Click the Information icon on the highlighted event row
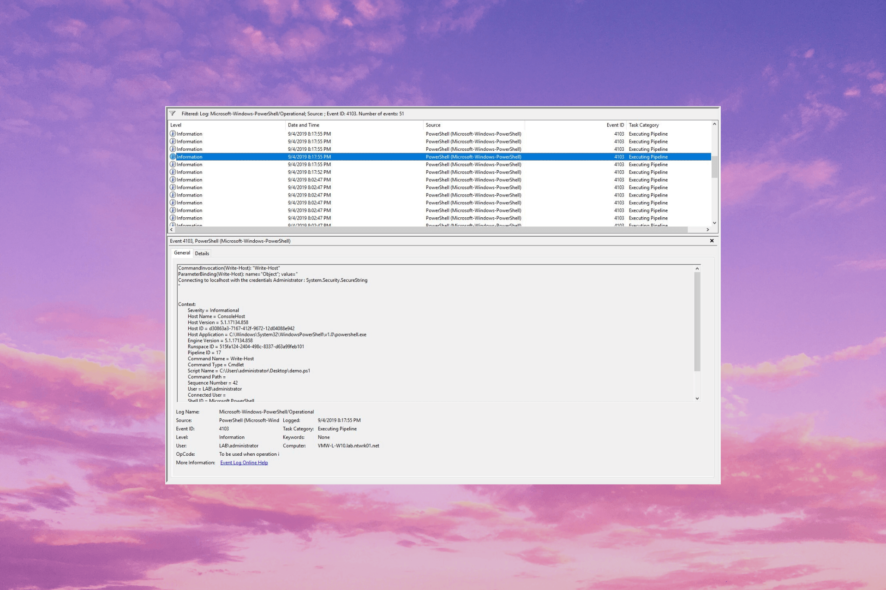 point(170,156)
